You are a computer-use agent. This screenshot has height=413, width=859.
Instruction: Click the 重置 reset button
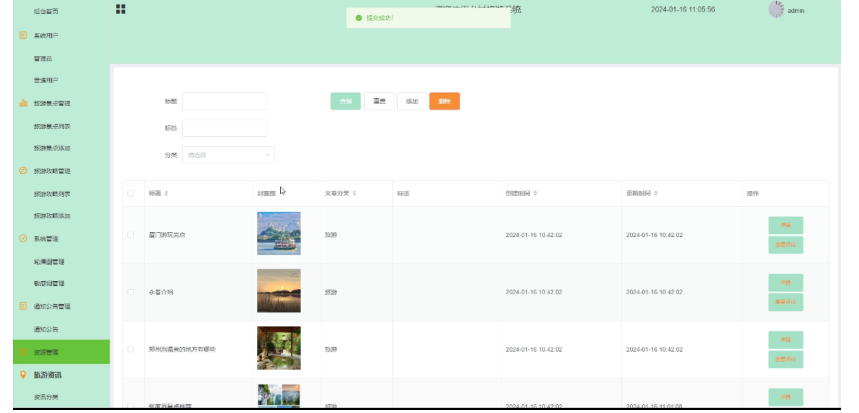(379, 101)
